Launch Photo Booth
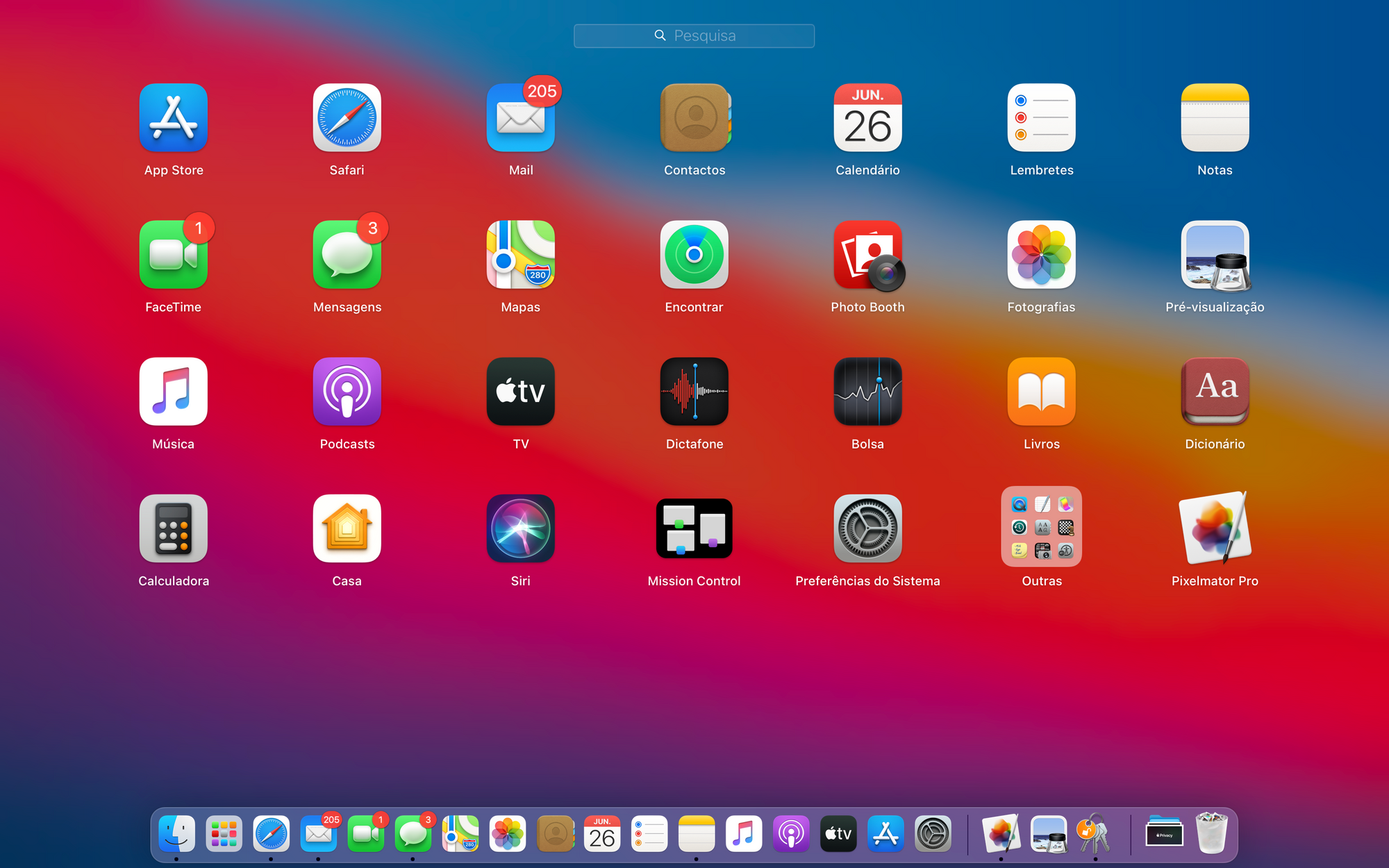1389x868 pixels. (868, 255)
